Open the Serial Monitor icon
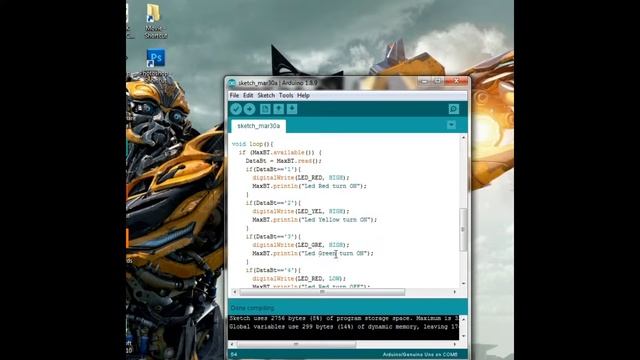The image size is (640, 360). pos(453,109)
